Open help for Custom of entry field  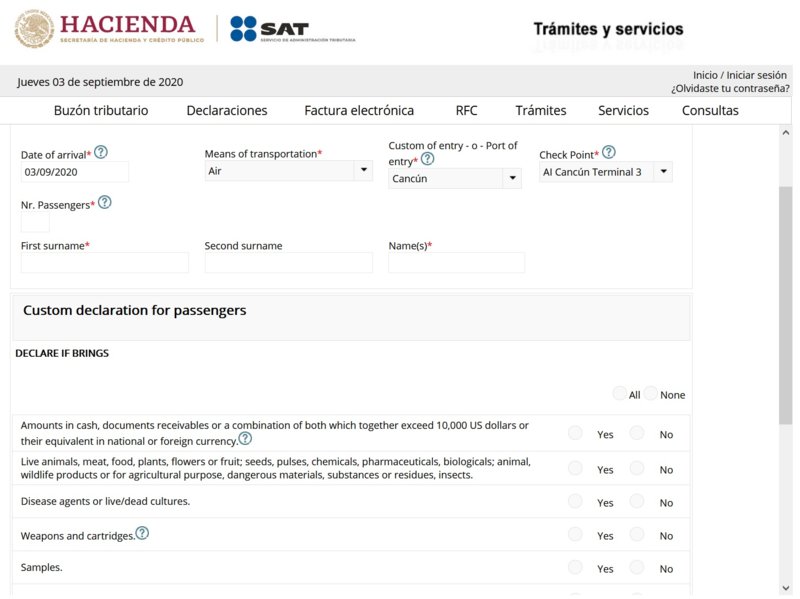pos(427,159)
